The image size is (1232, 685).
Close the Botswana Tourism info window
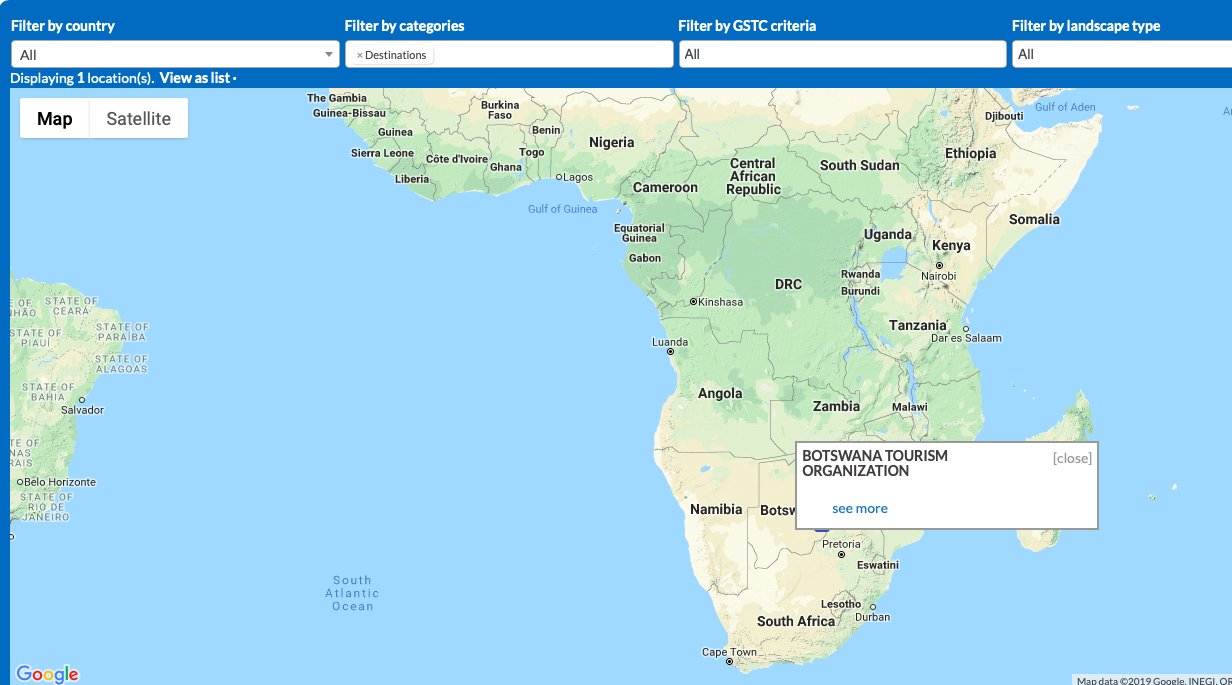pyautogui.click(x=1072, y=458)
